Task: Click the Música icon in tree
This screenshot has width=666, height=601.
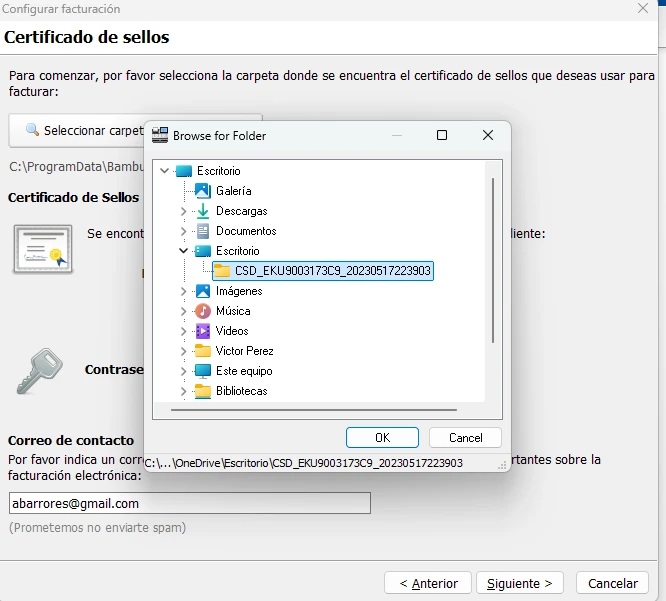Action: coord(203,311)
